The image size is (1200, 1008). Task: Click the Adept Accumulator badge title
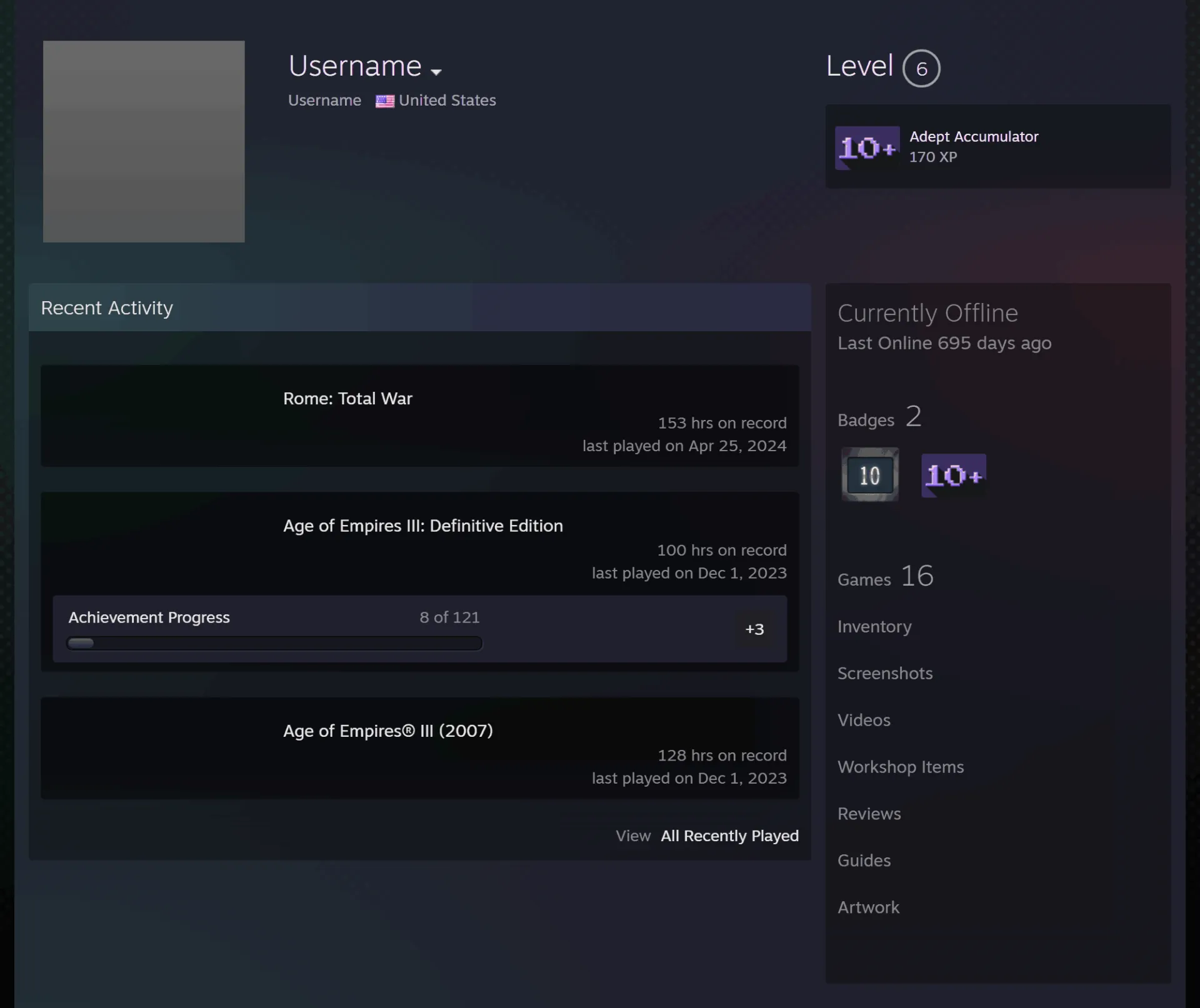(974, 136)
